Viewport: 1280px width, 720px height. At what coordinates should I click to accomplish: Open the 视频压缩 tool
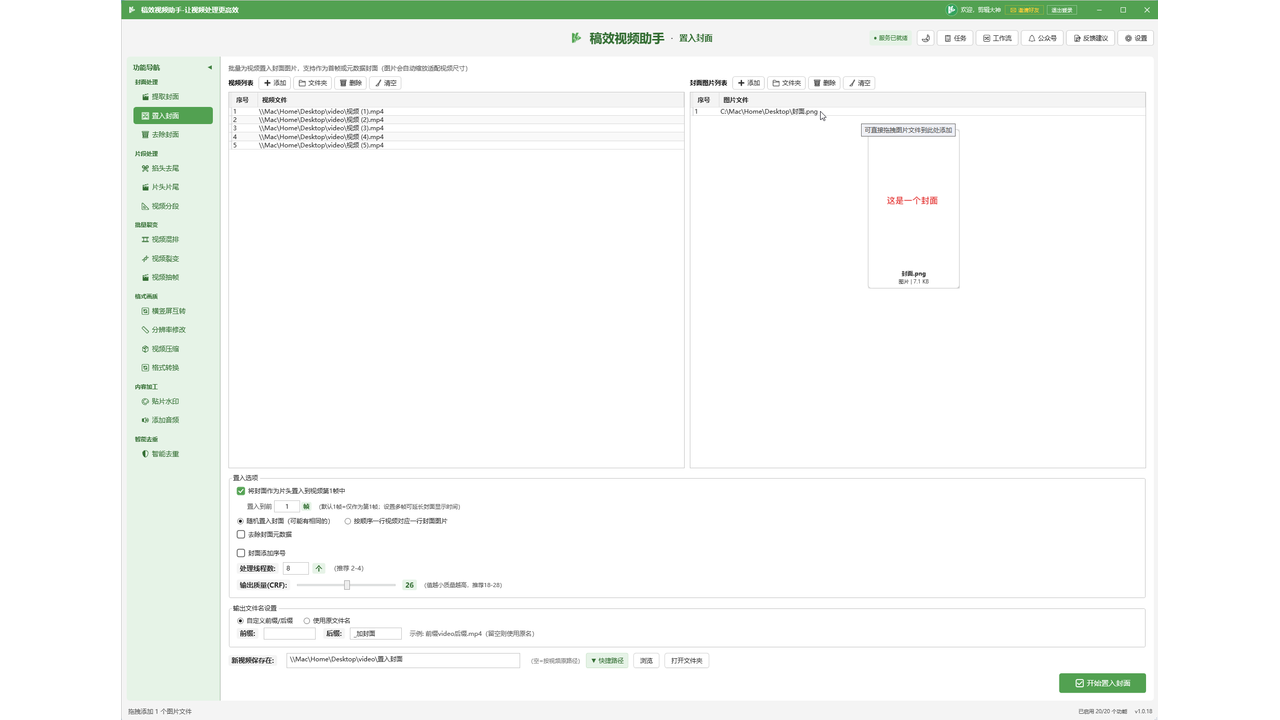[172, 349]
